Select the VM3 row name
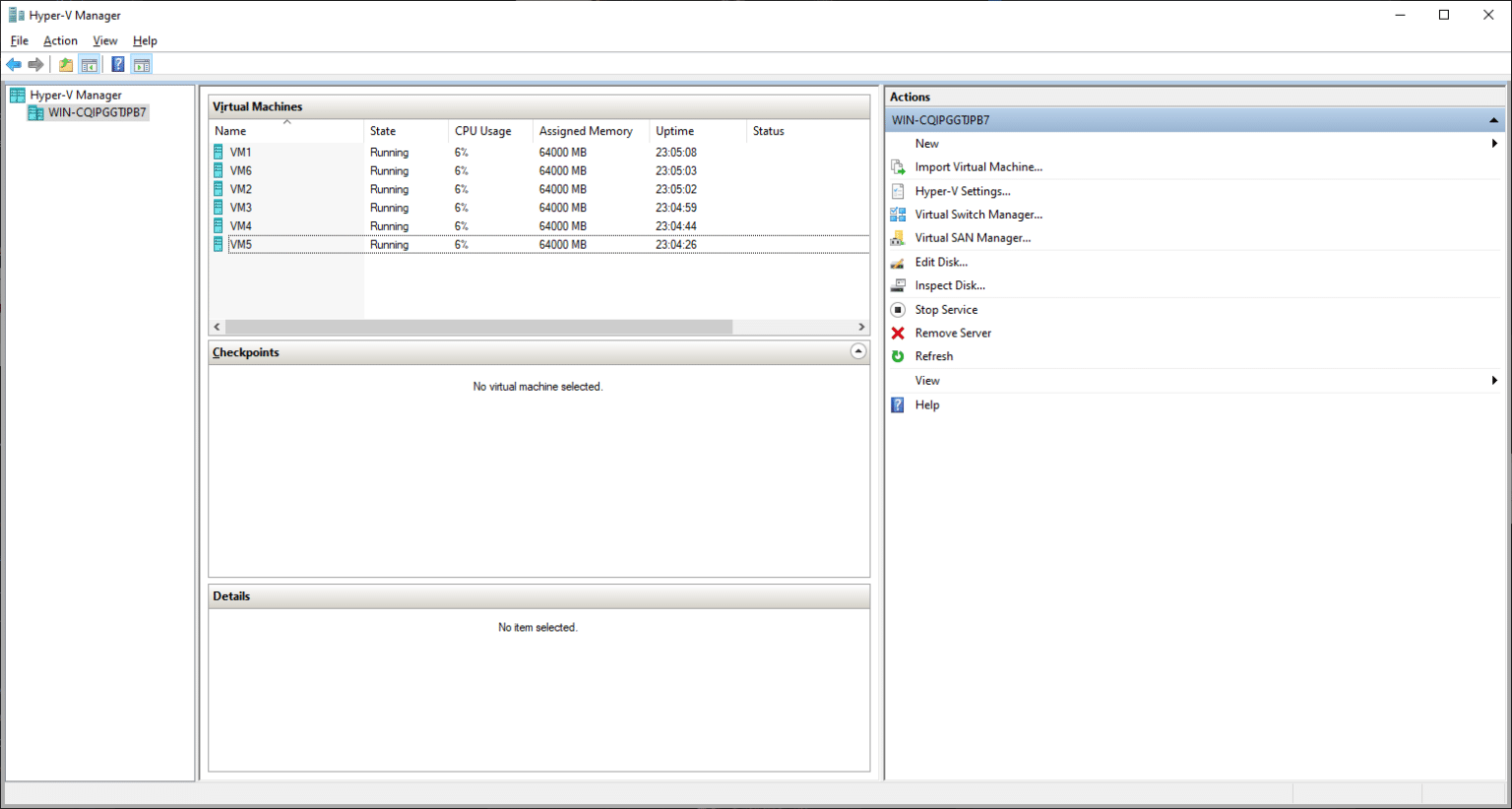Screen dimensions: 1512x809 click(241, 208)
